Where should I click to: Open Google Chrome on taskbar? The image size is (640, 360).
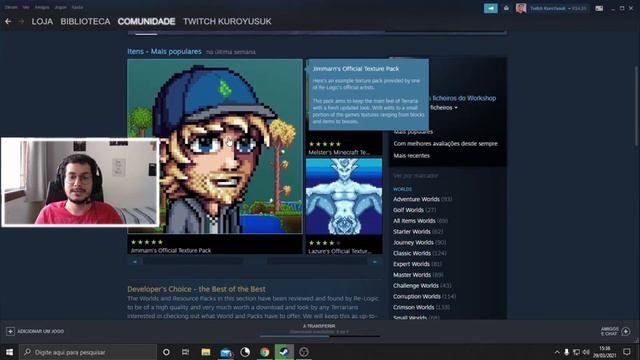pyautogui.click(x=264, y=352)
